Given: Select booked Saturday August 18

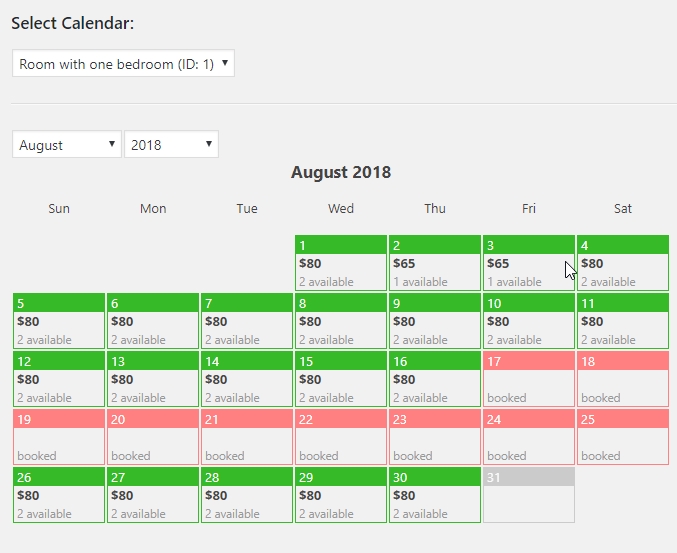Looking at the screenshot, I should pyautogui.click(x=623, y=379).
